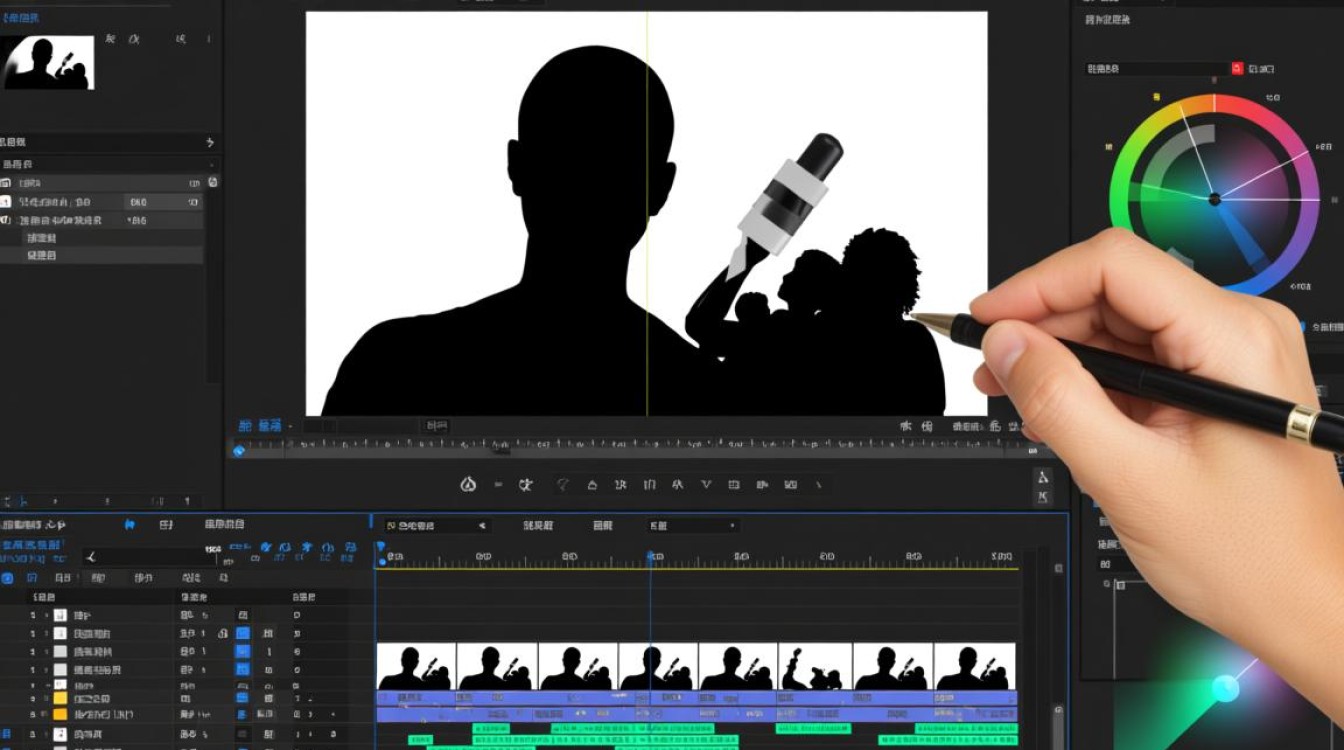
Task: Expand the left panel using its top arrow
Action: pyautogui.click(x=209, y=143)
